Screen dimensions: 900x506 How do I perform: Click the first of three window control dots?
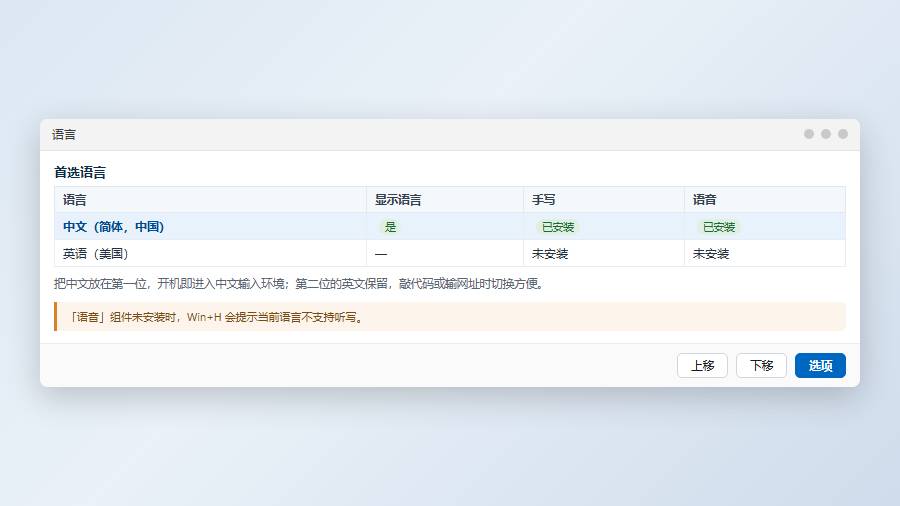pyautogui.click(x=809, y=134)
